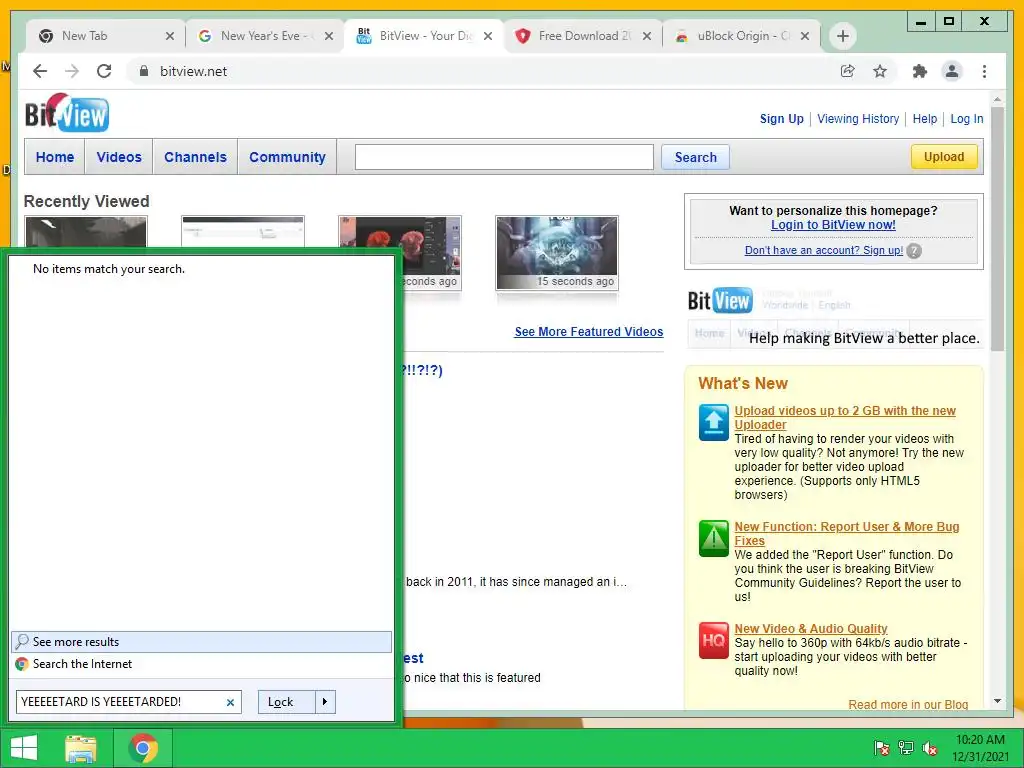The width and height of the screenshot is (1024, 768).
Task: Open File Explorer from the taskbar
Action: click(80, 748)
